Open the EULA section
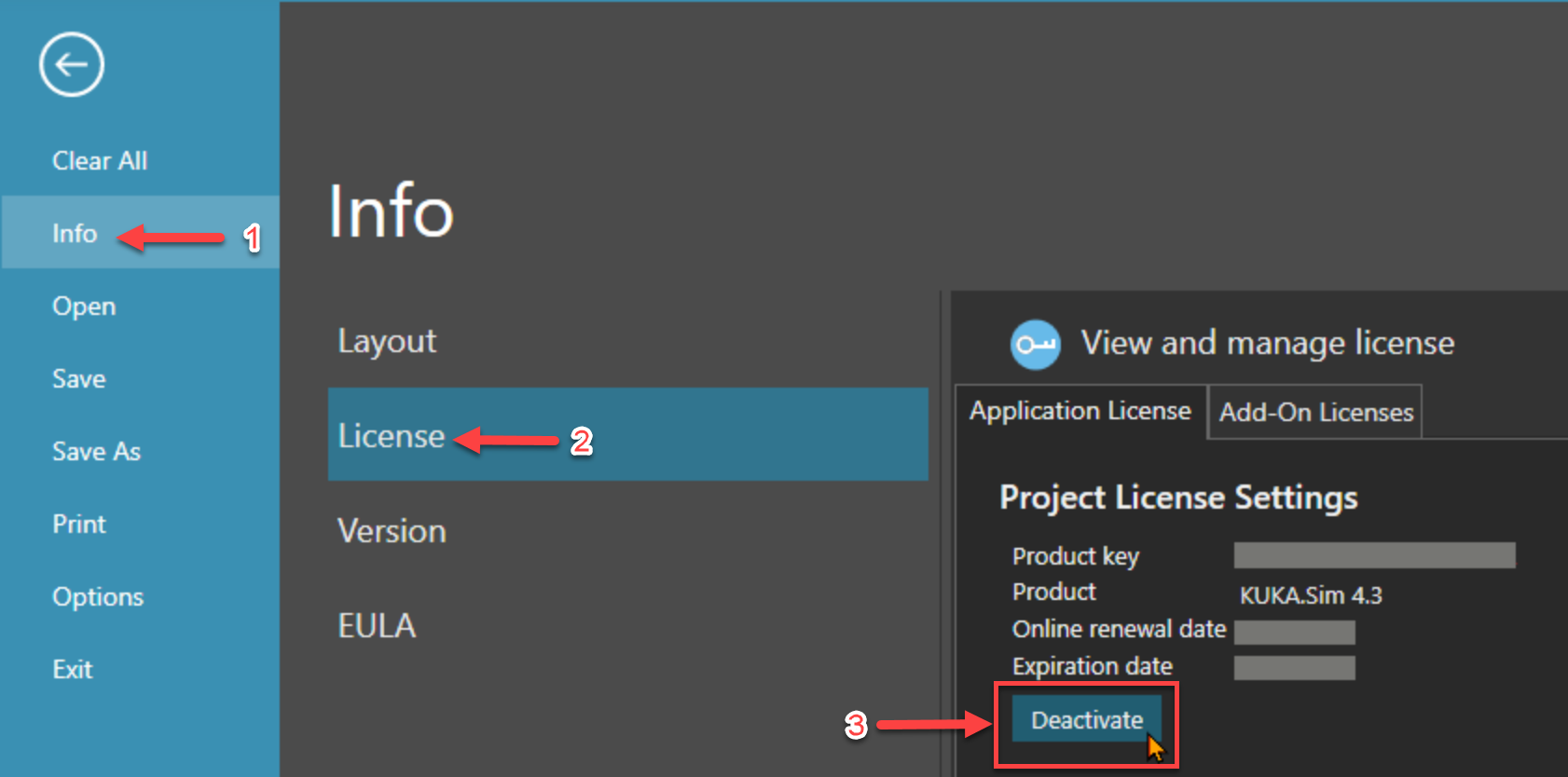Screen dimensions: 1568x777 coord(377,626)
